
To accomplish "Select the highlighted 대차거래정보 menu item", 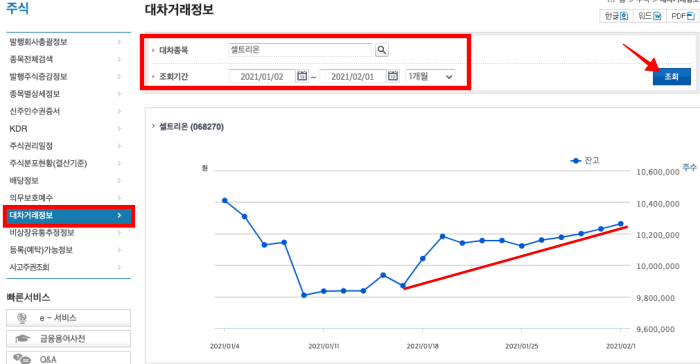I will click(x=68, y=215).
